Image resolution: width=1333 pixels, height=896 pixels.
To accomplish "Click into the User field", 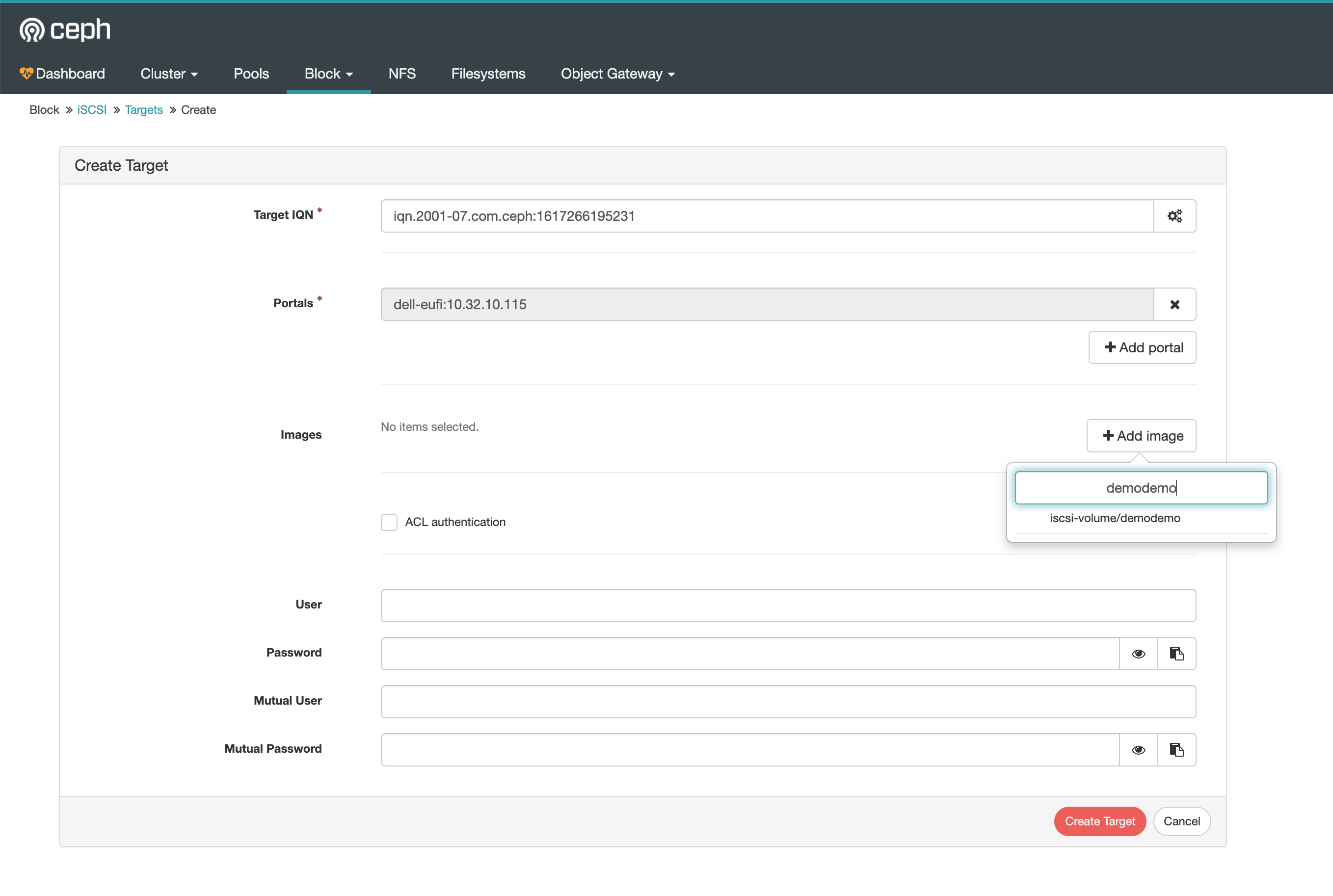I will coord(788,606).
